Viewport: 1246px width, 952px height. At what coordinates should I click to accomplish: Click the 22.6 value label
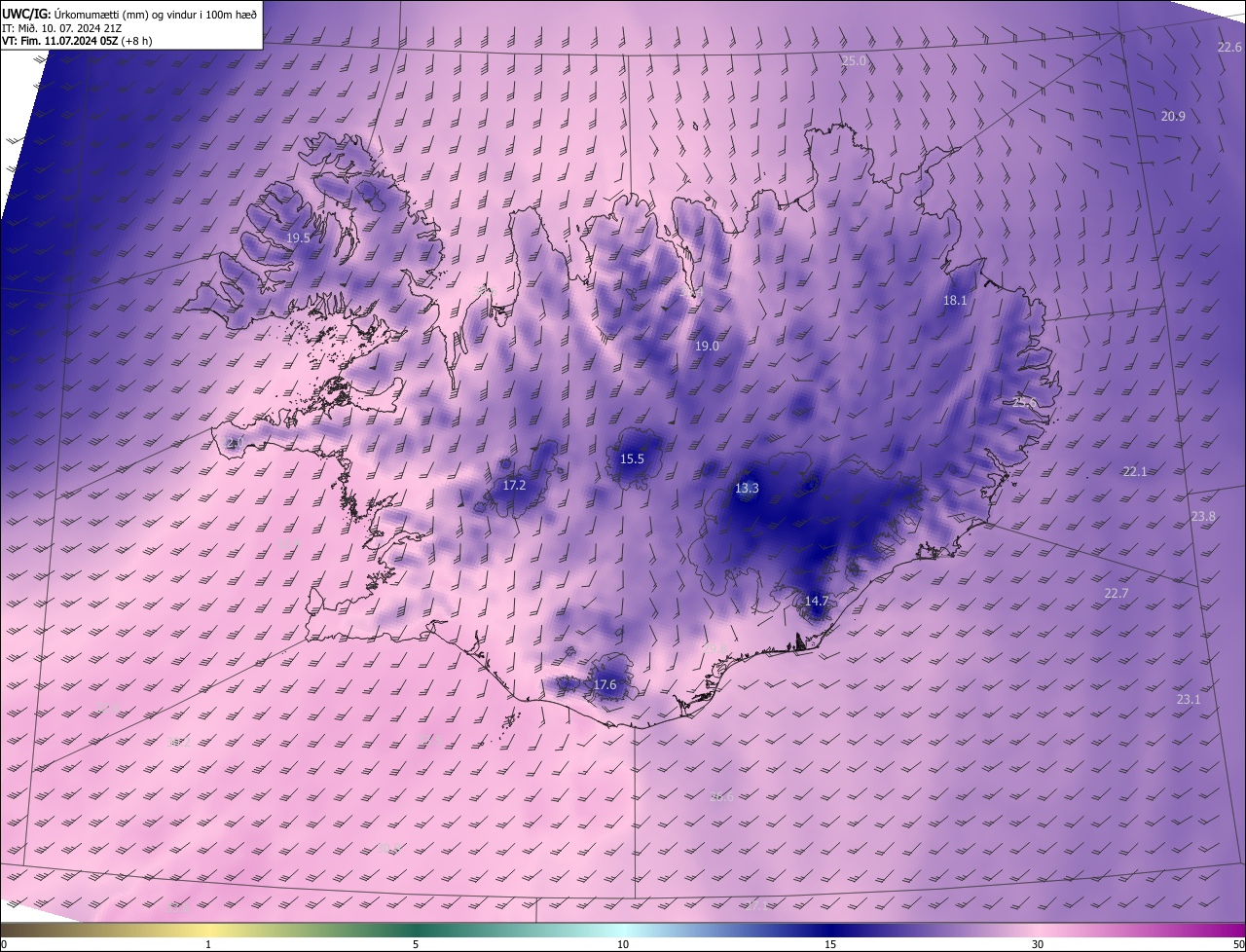[1229, 48]
